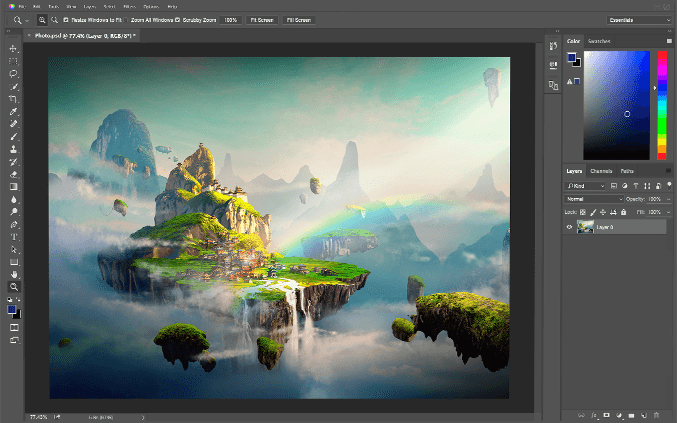Click the delete layer trash icon

point(656,414)
